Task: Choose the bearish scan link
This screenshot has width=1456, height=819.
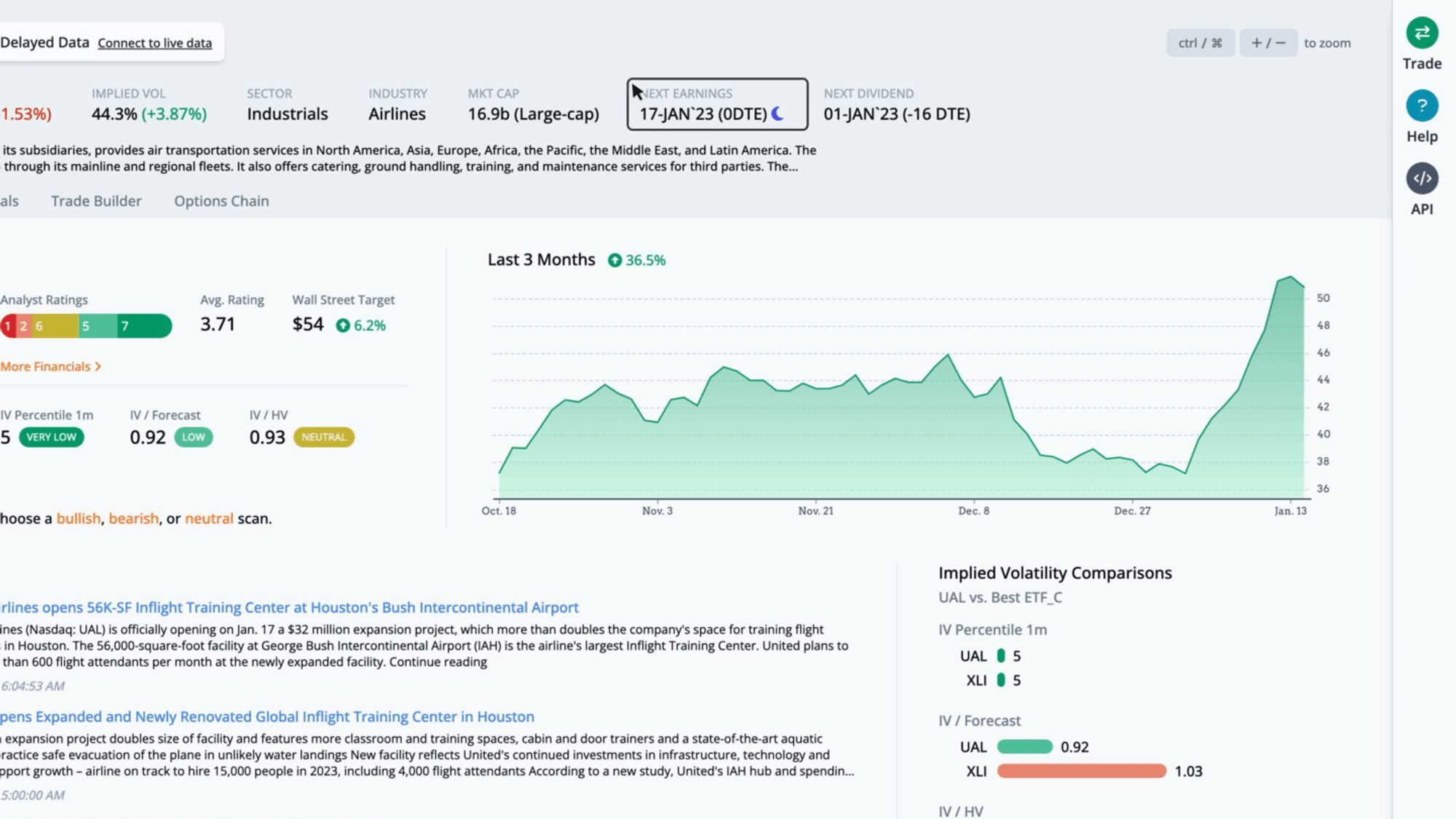Action: pos(134,518)
